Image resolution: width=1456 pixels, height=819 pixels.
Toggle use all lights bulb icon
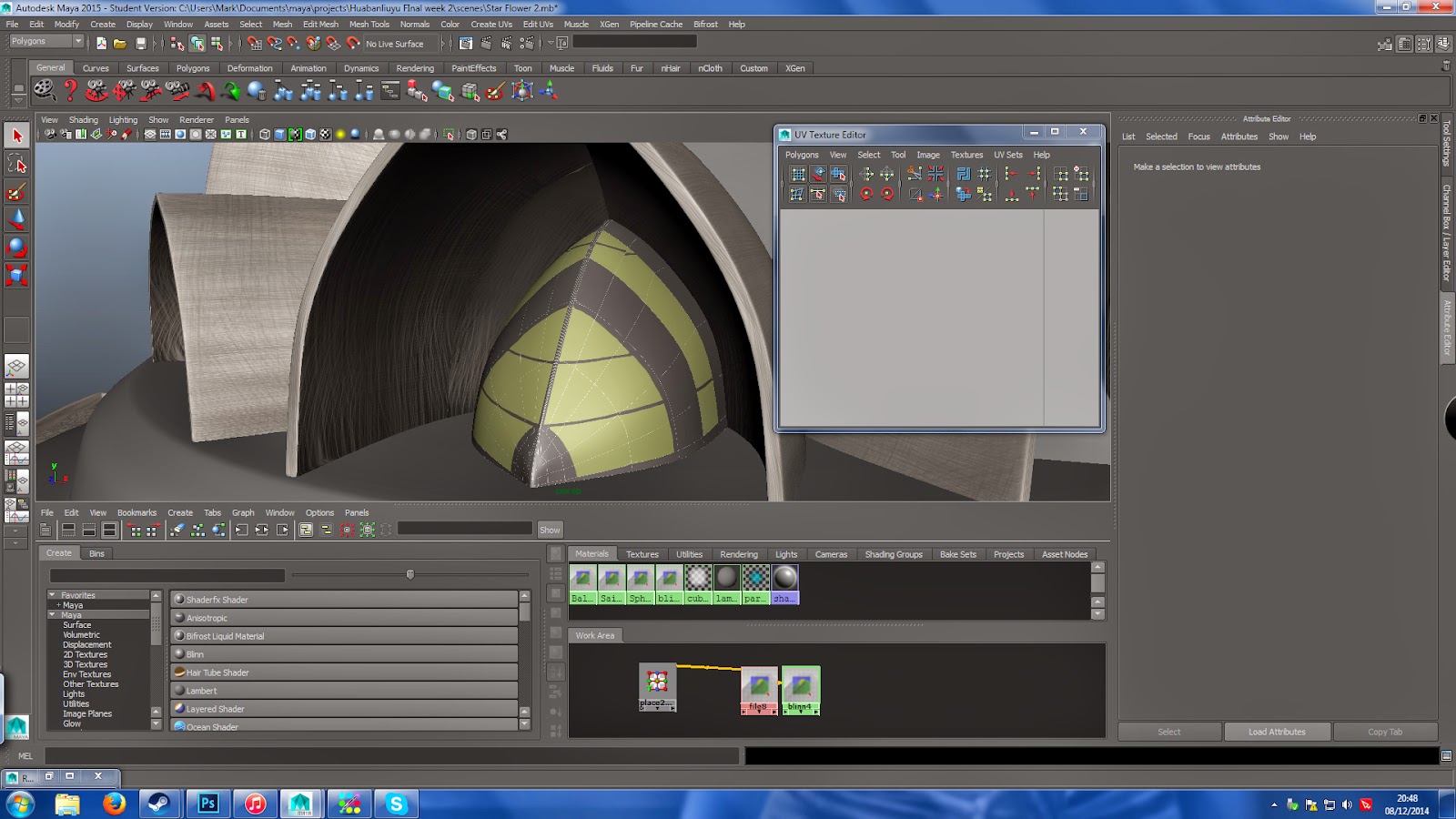[x=340, y=135]
